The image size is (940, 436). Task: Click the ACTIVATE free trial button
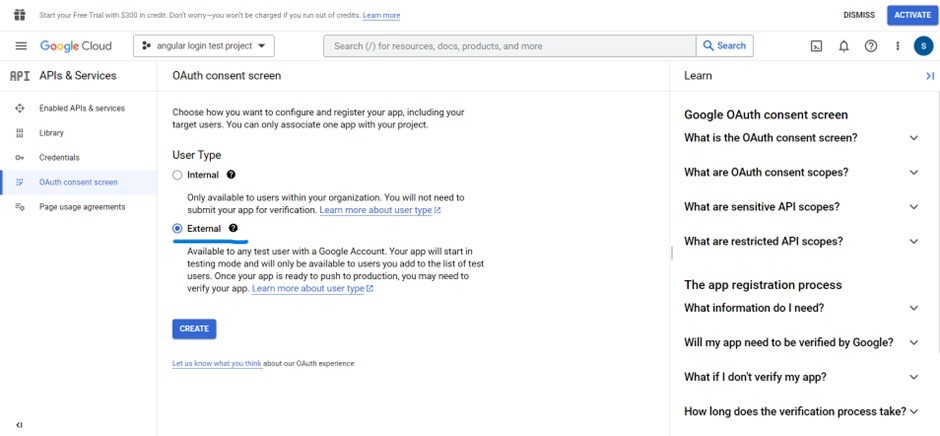tap(912, 15)
